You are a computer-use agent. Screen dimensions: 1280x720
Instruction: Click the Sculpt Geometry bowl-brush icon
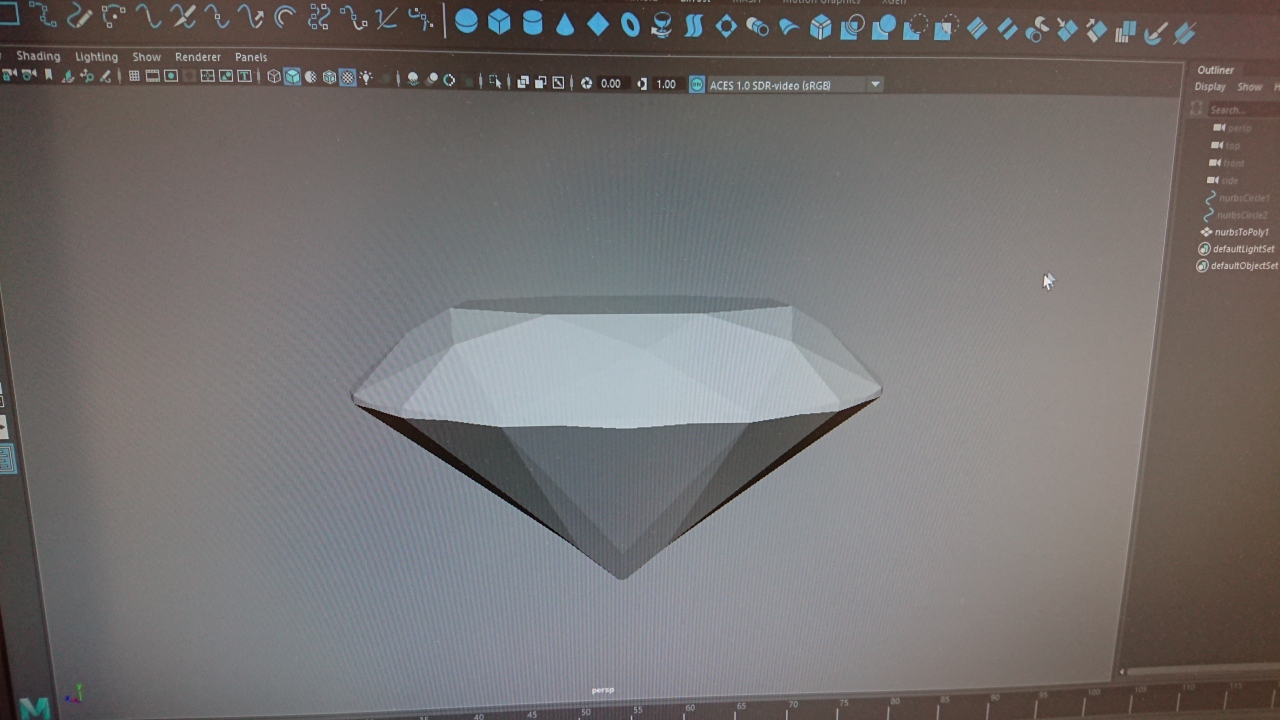(1156, 34)
